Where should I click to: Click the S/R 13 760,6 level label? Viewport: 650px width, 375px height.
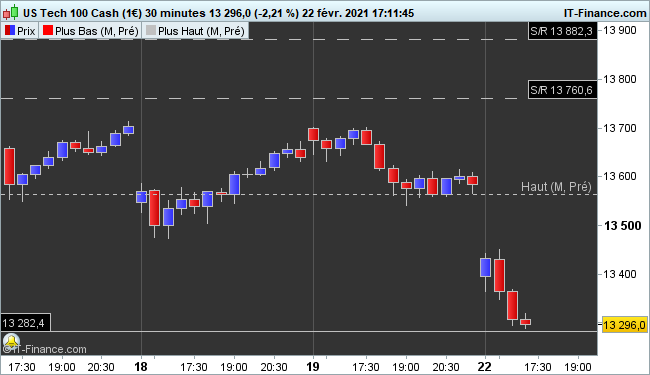[x=563, y=90]
